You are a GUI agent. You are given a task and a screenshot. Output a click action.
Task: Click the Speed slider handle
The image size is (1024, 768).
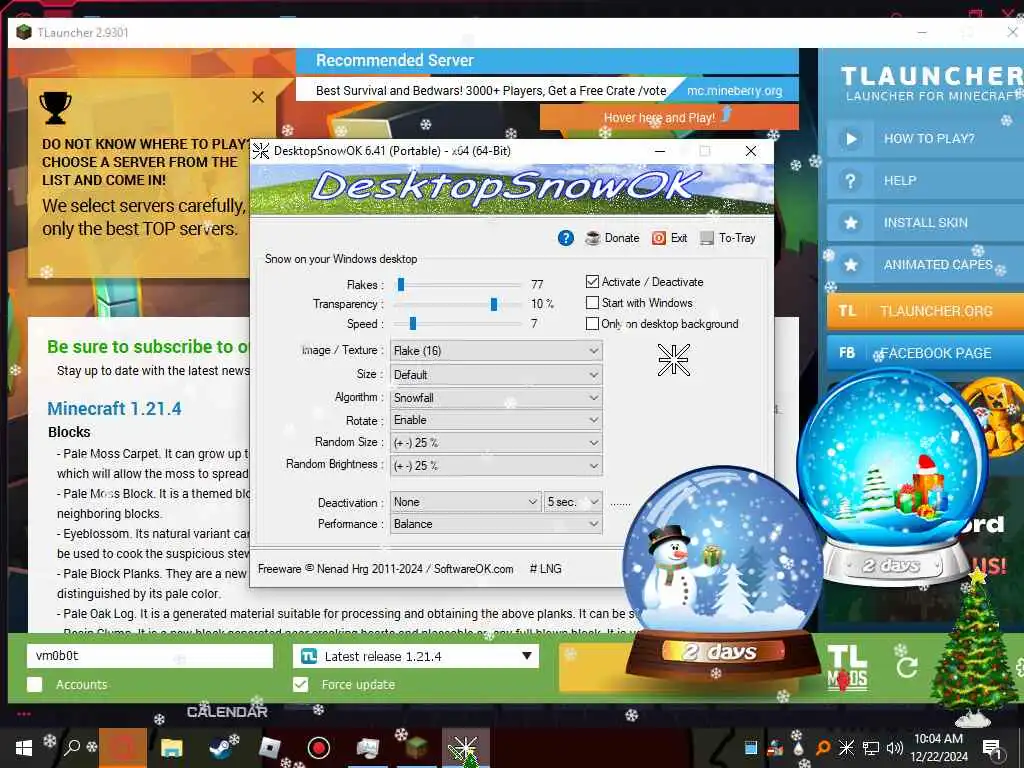click(x=413, y=323)
